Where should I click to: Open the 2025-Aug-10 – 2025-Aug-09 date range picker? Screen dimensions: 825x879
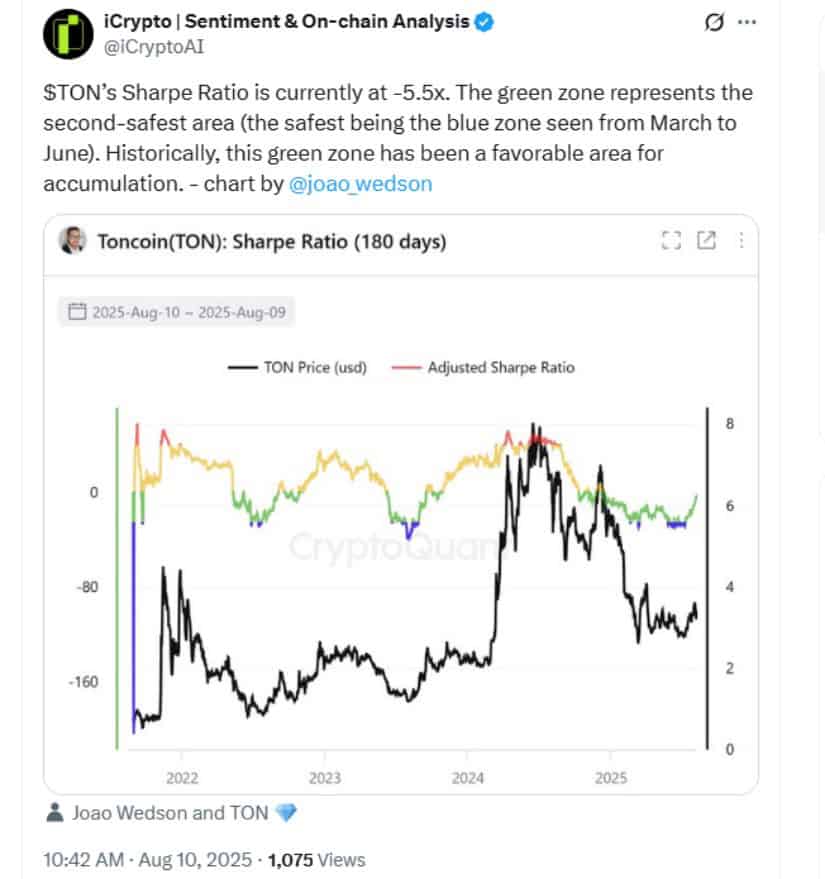point(177,312)
